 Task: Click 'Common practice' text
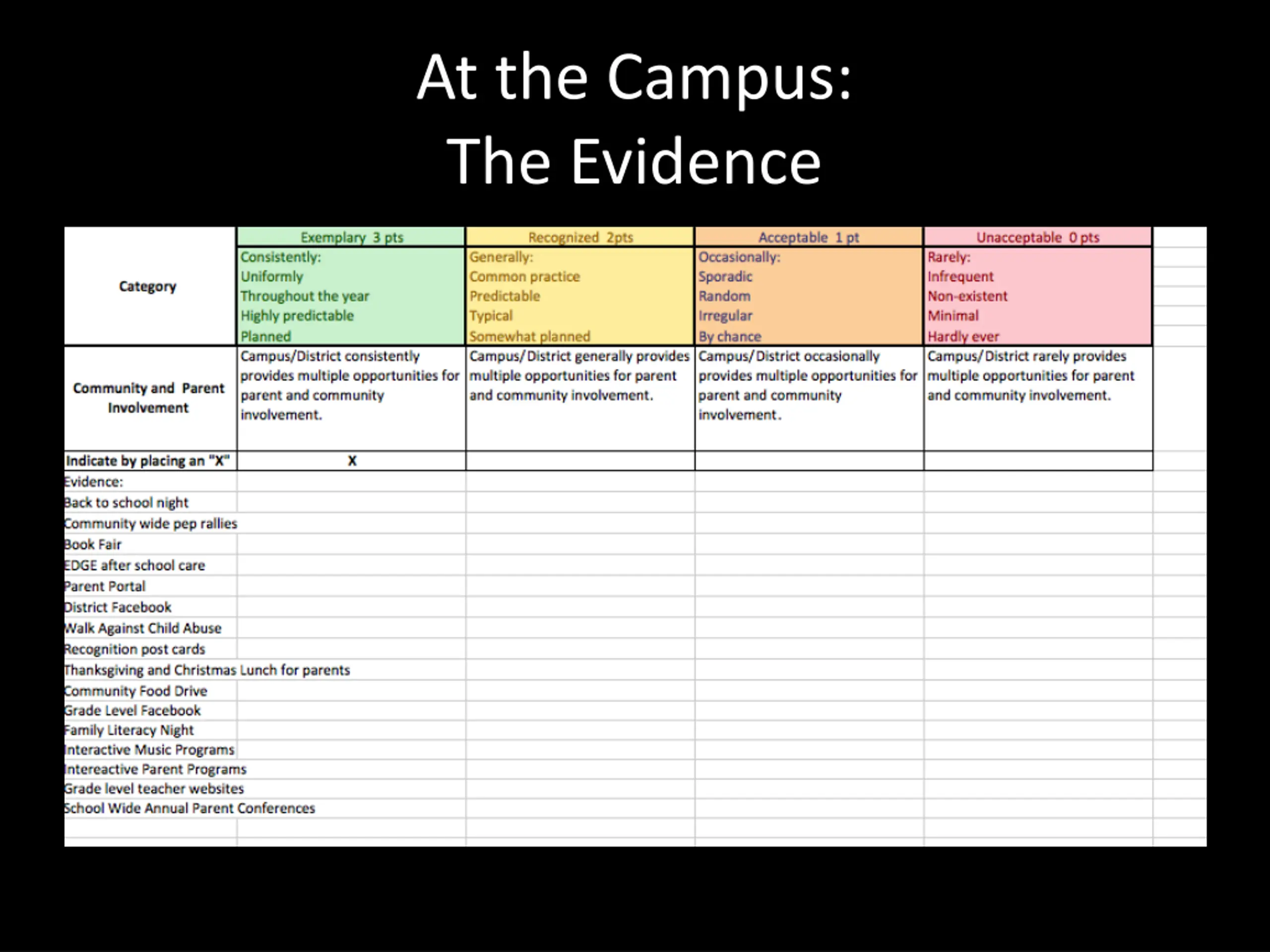(524, 277)
